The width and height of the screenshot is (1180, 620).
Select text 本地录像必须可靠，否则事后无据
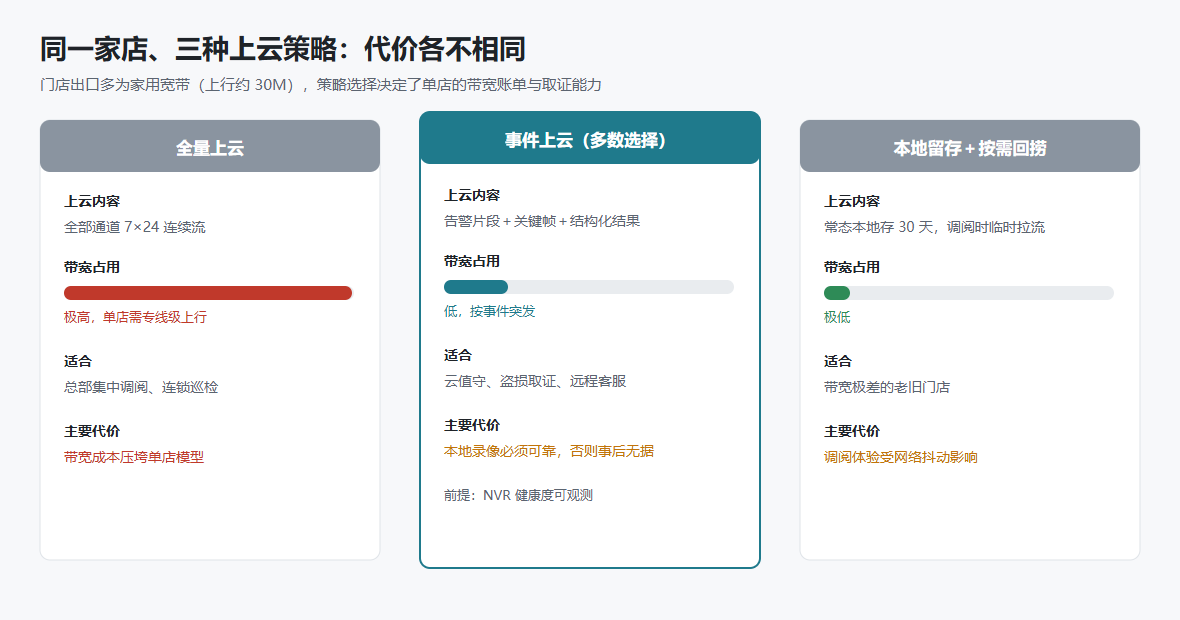point(549,451)
